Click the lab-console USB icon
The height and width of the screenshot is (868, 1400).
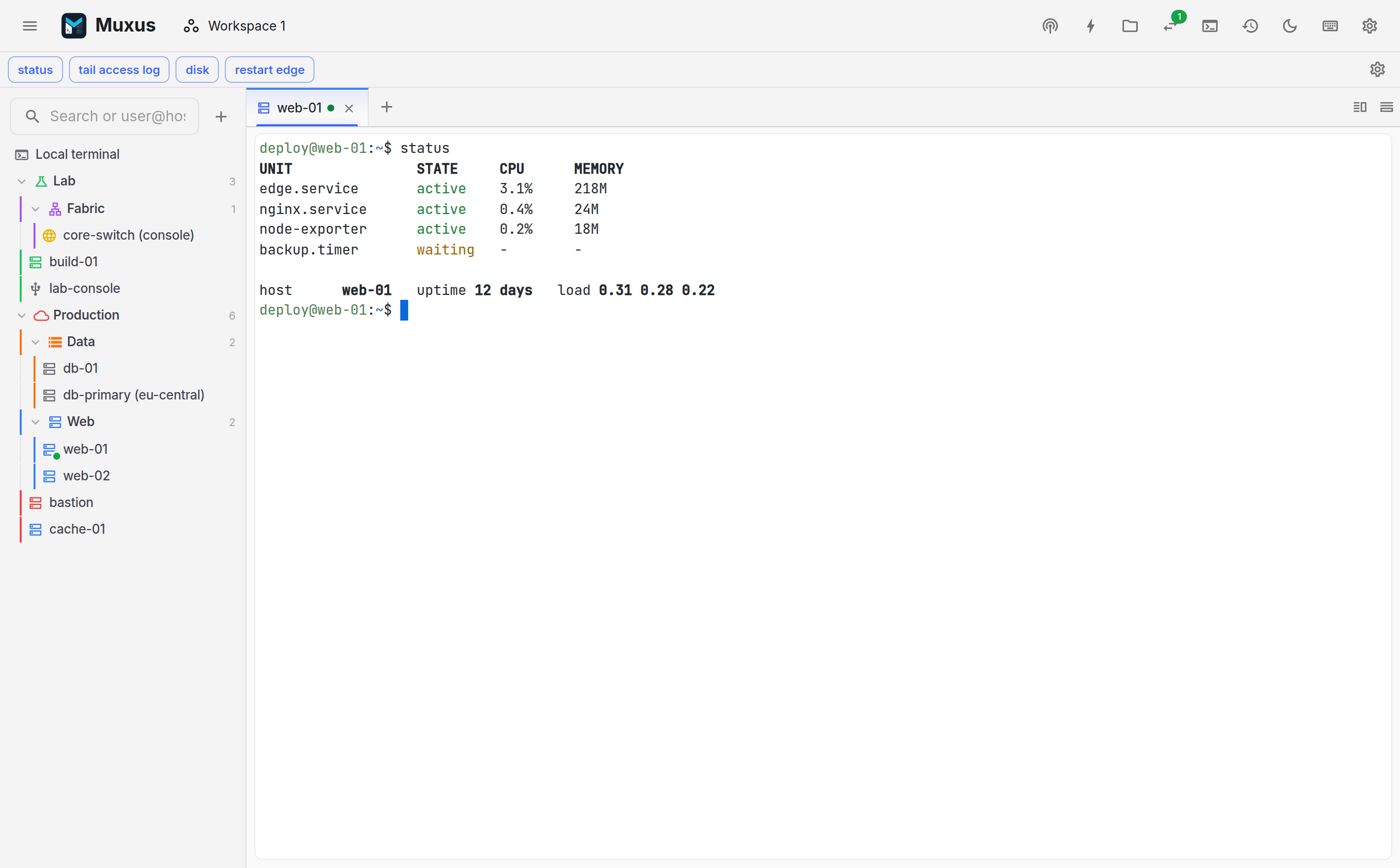(x=35, y=289)
